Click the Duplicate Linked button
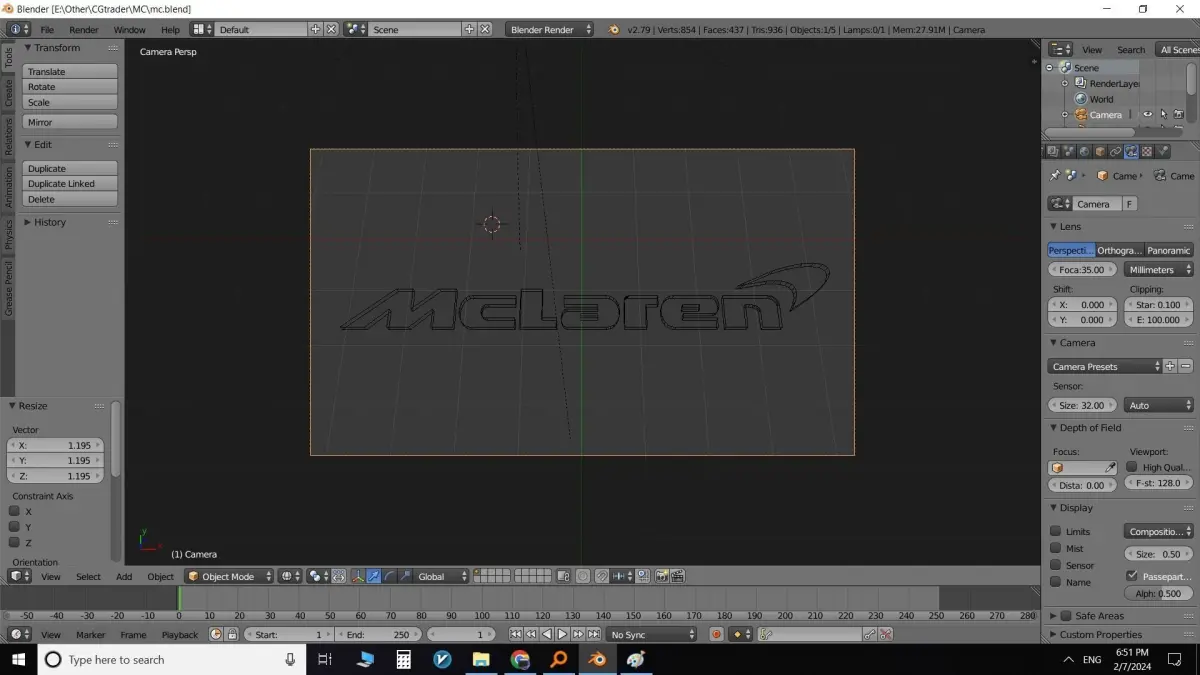The width and height of the screenshot is (1200, 675). (70, 184)
